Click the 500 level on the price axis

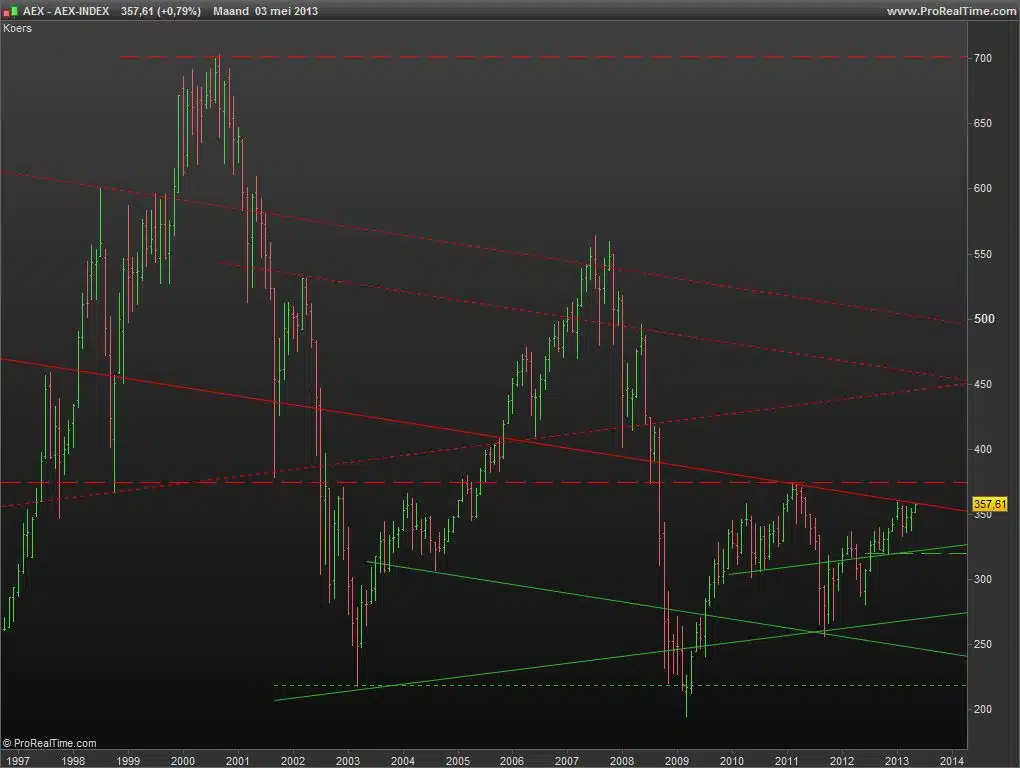click(984, 319)
